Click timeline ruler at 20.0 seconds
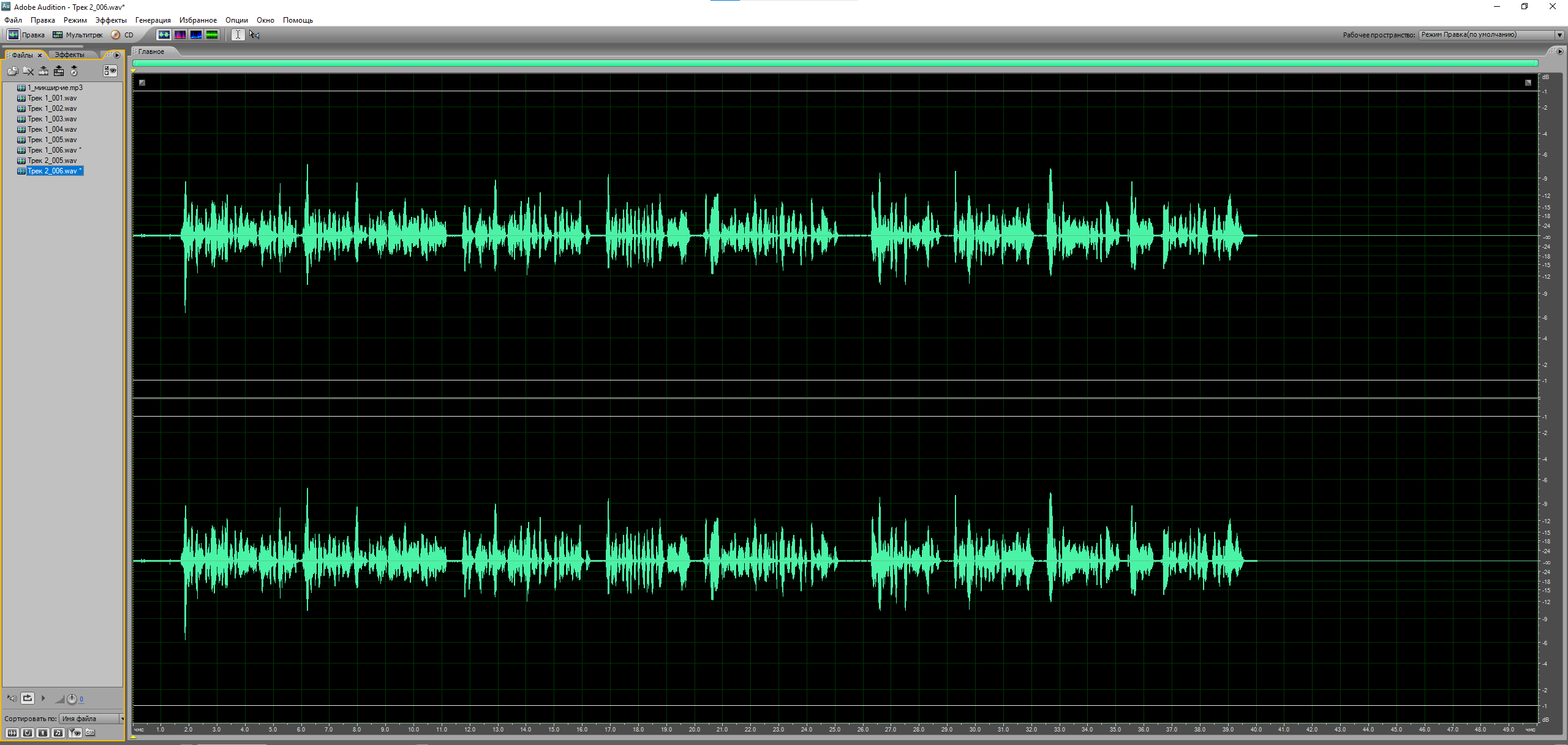 pyautogui.click(x=694, y=729)
